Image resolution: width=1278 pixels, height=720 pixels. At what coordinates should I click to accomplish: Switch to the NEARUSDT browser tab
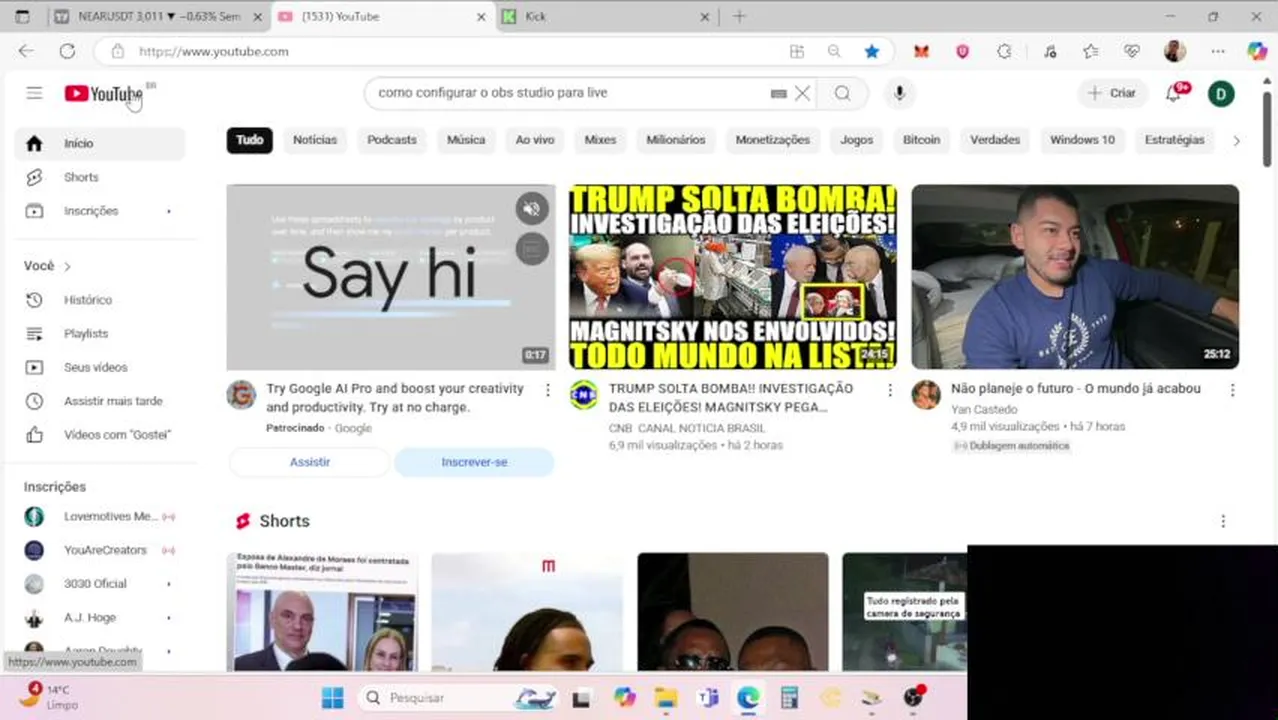(160, 17)
